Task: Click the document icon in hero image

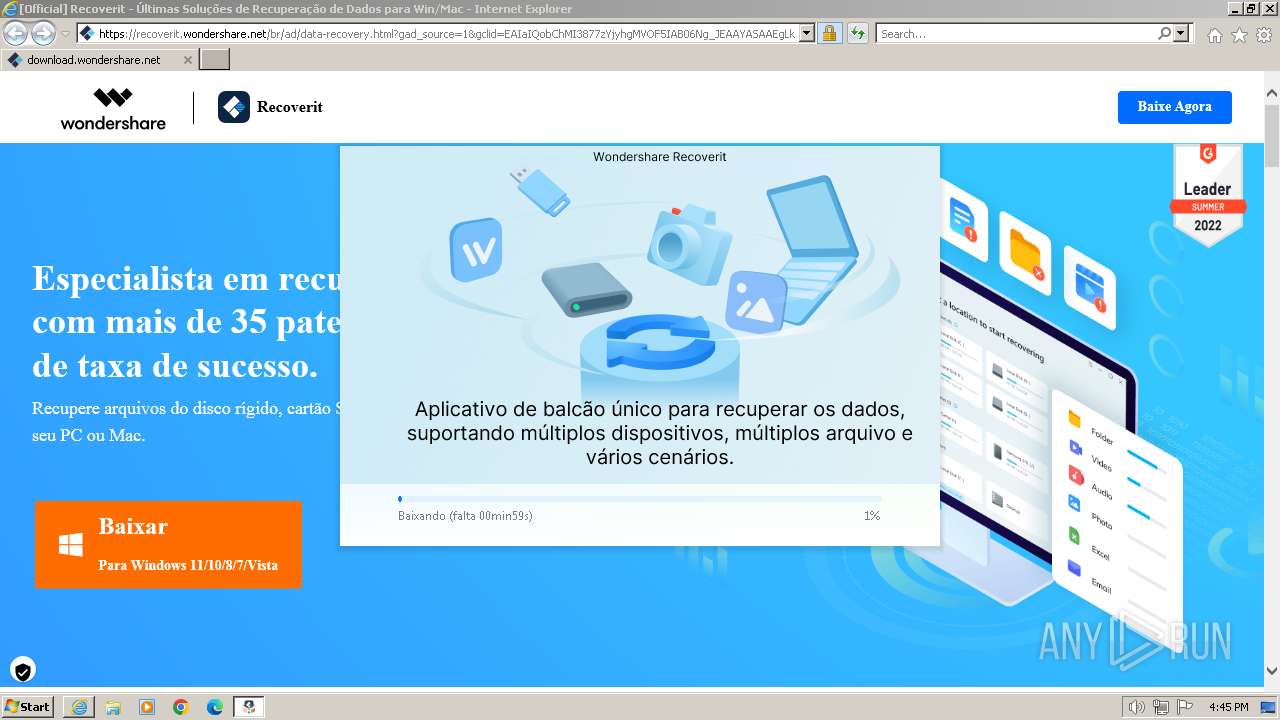Action: point(964,218)
